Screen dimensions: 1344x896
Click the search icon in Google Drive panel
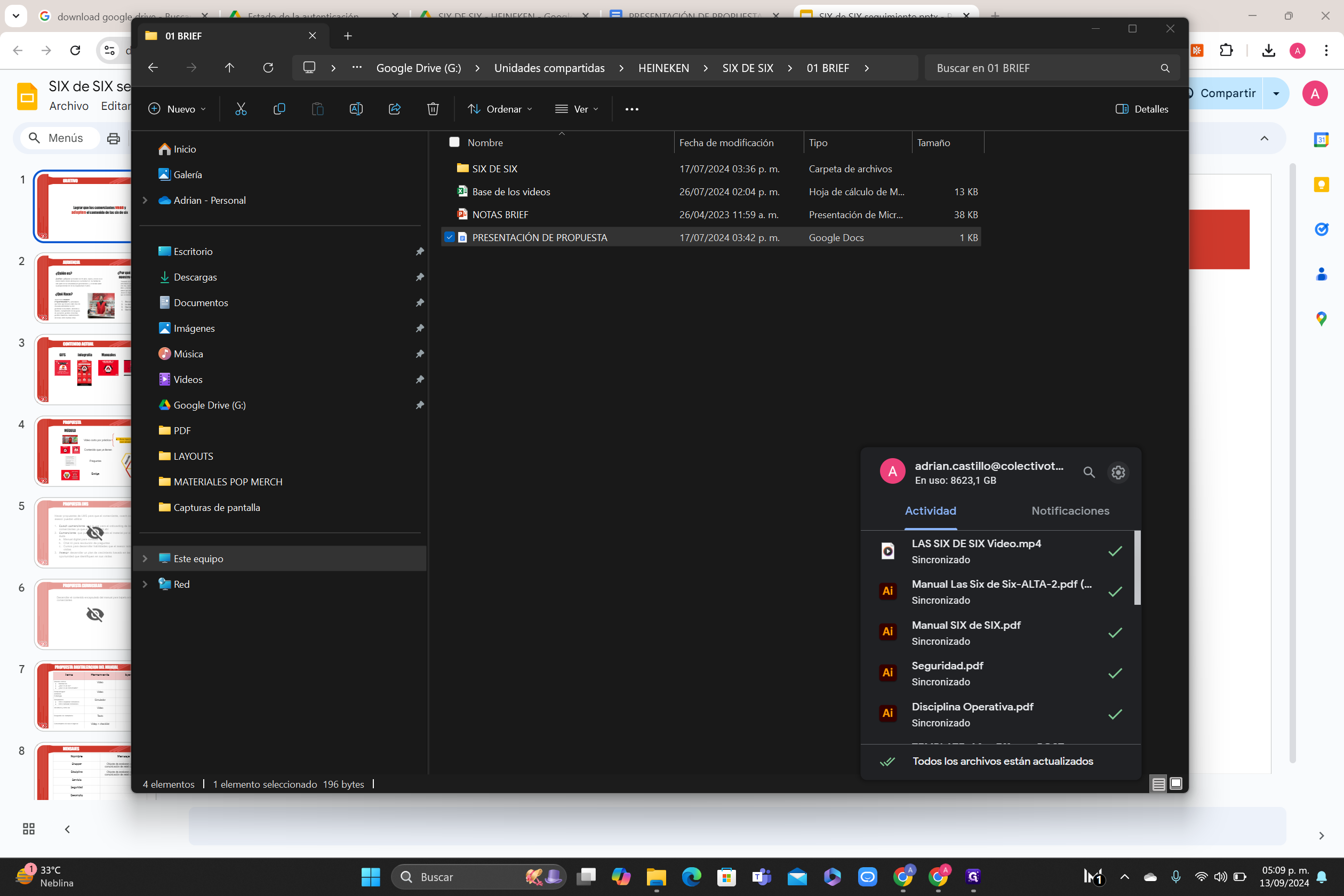pos(1089,473)
